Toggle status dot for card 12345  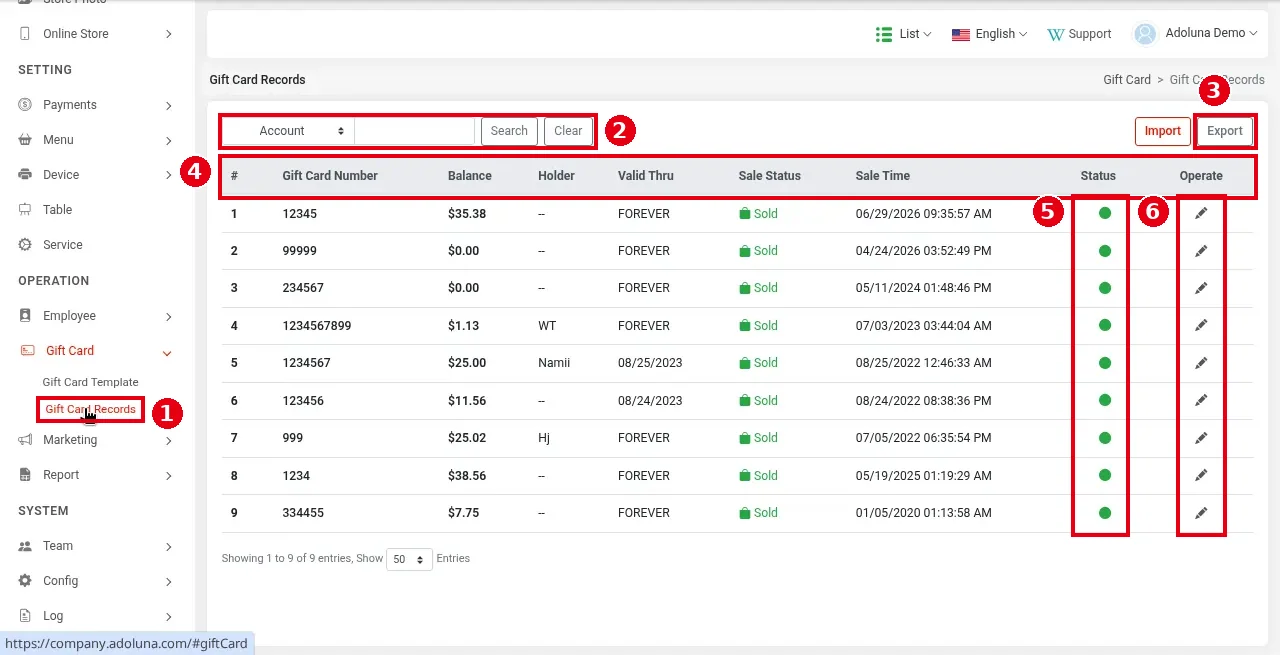pos(1105,213)
